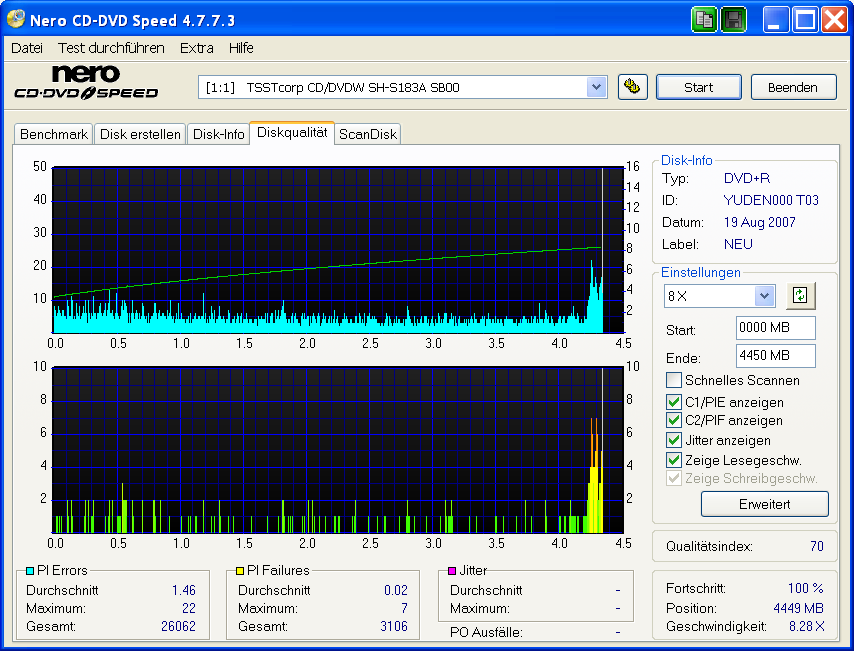Open the 8 X speed dropdown

pos(765,296)
